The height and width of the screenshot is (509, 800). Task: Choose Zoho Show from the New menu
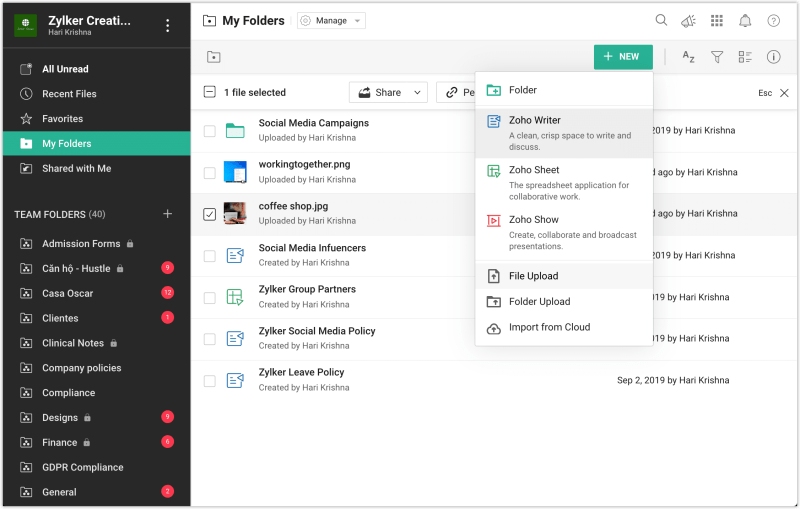coord(564,232)
